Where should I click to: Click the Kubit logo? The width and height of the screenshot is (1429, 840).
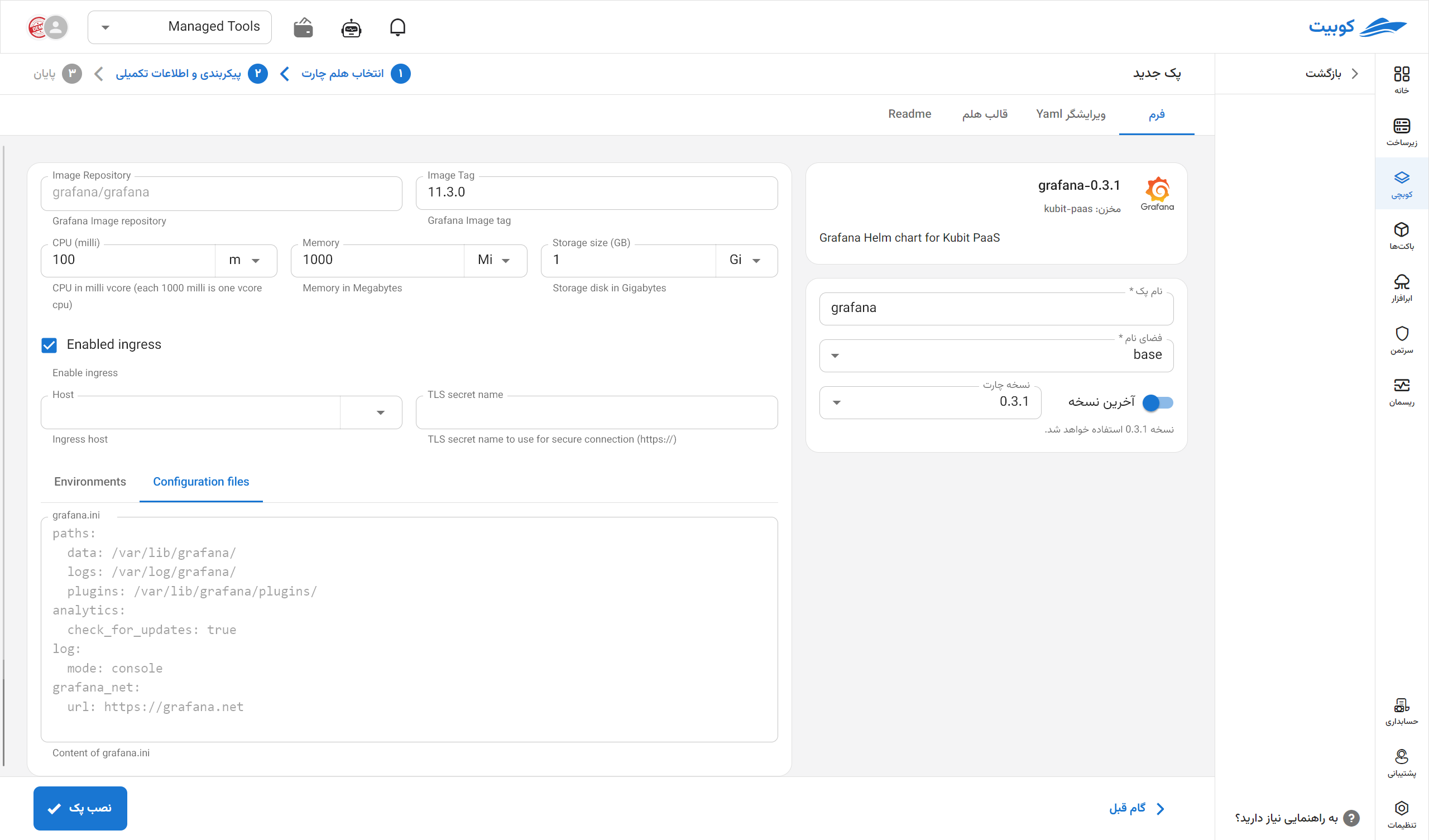[x=1358, y=27]
